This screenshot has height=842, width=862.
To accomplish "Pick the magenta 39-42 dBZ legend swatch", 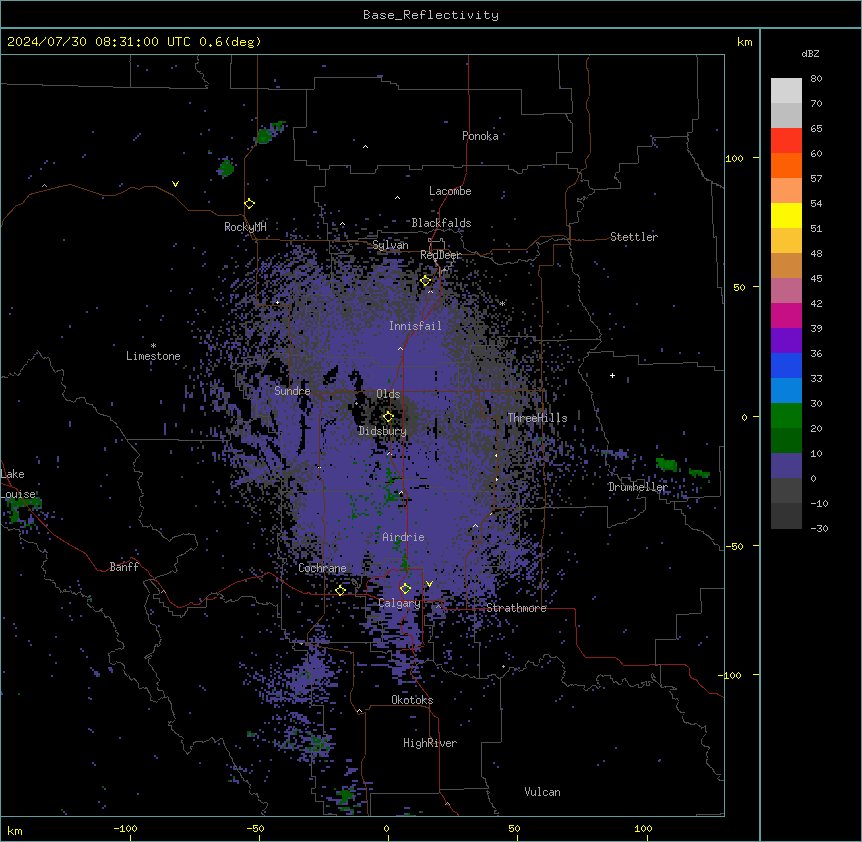I will coord(786,315).
